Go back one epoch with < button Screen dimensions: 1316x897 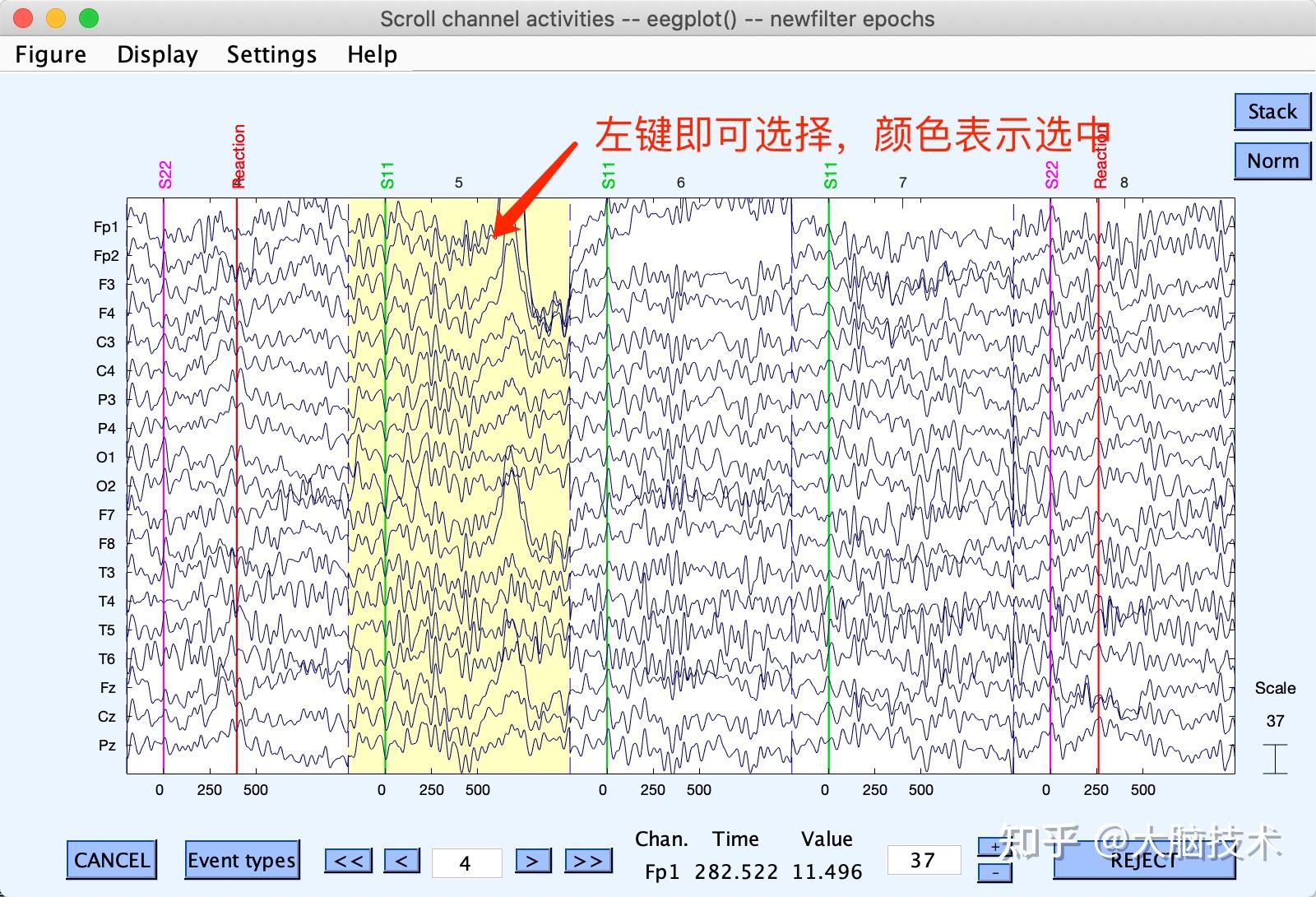coord(401,860)
